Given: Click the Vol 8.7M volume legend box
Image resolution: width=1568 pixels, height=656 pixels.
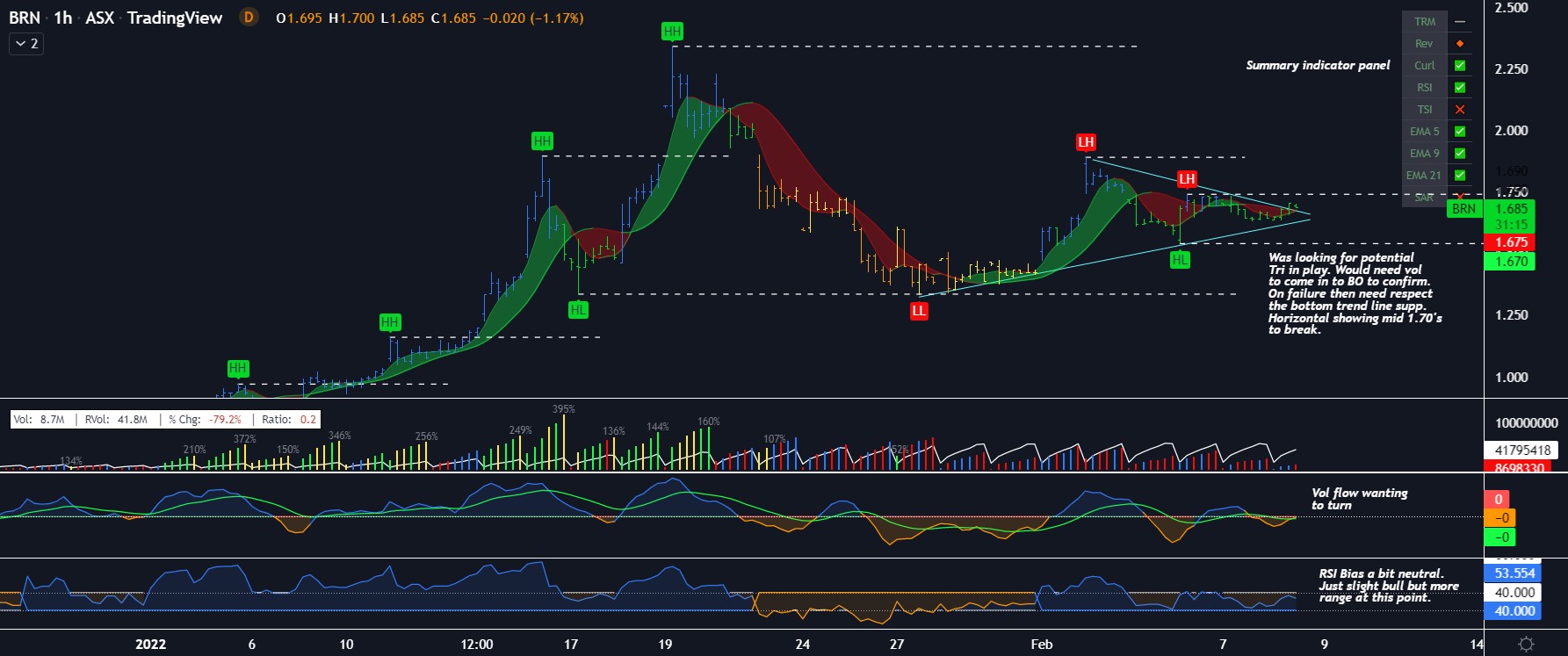Looking at the screenshot, I should click(40, 420).
